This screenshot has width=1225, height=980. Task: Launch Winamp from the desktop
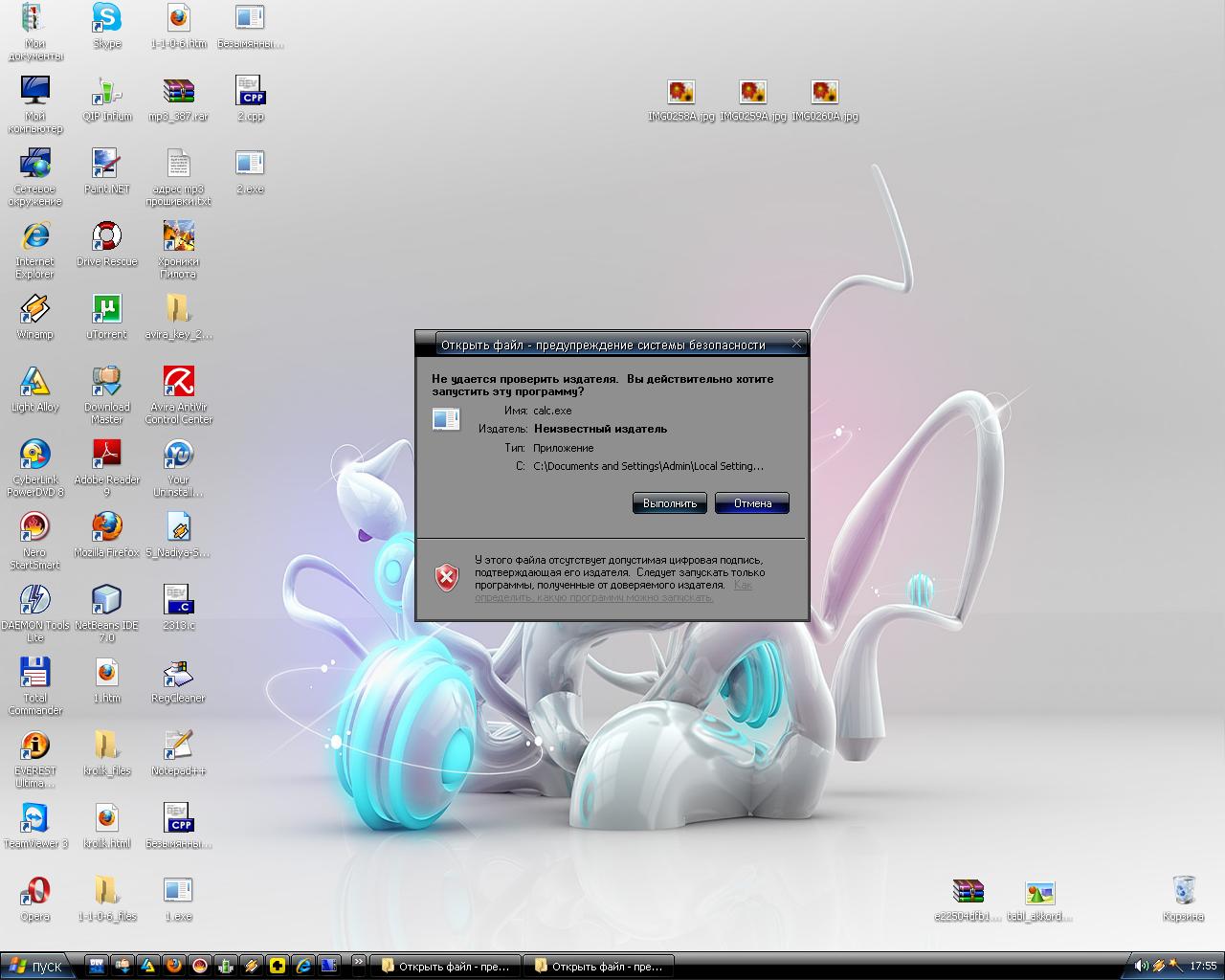pos(34,318)
